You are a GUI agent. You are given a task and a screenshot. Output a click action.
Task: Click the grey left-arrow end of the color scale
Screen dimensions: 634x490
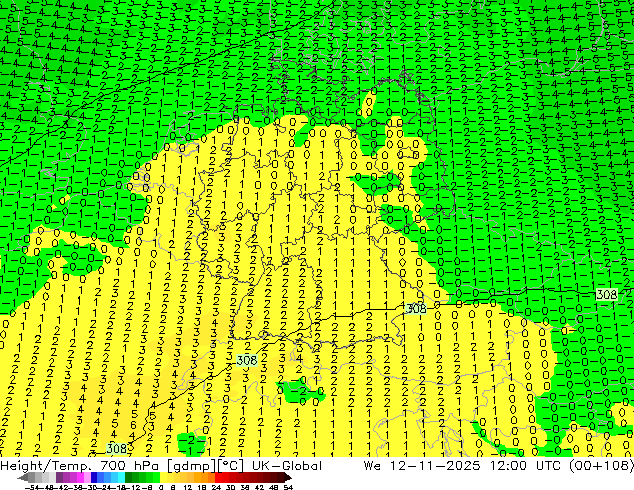click(22, 478)
